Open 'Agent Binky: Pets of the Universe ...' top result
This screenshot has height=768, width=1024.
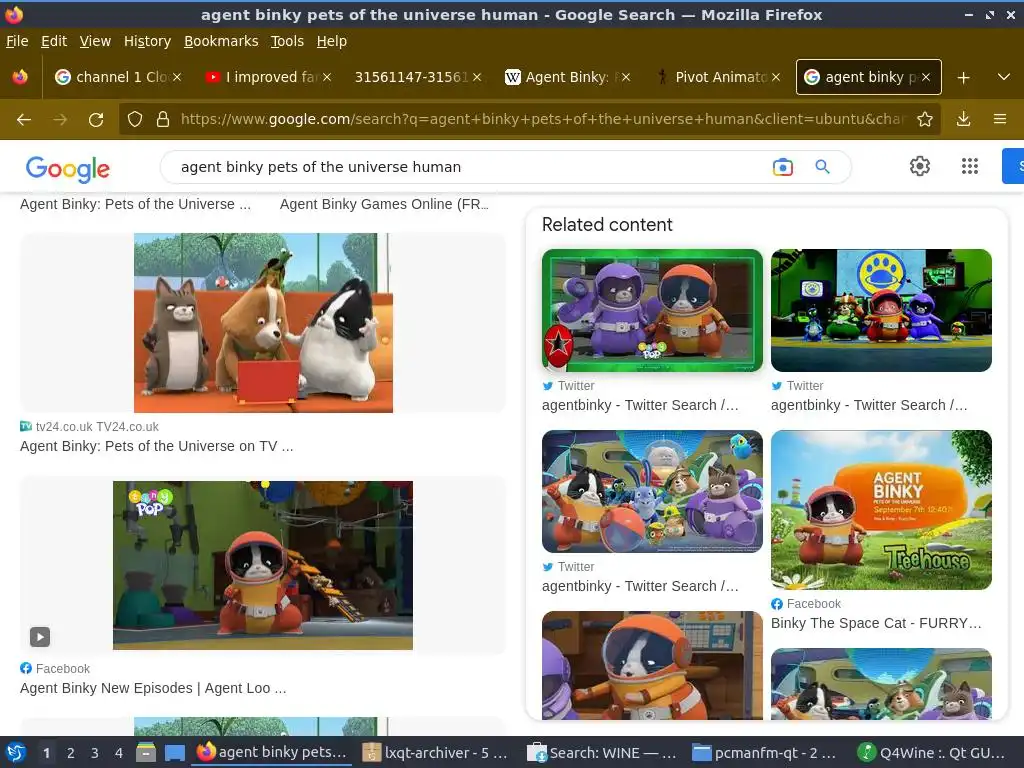pyautogui.click(x=135, y=204)
